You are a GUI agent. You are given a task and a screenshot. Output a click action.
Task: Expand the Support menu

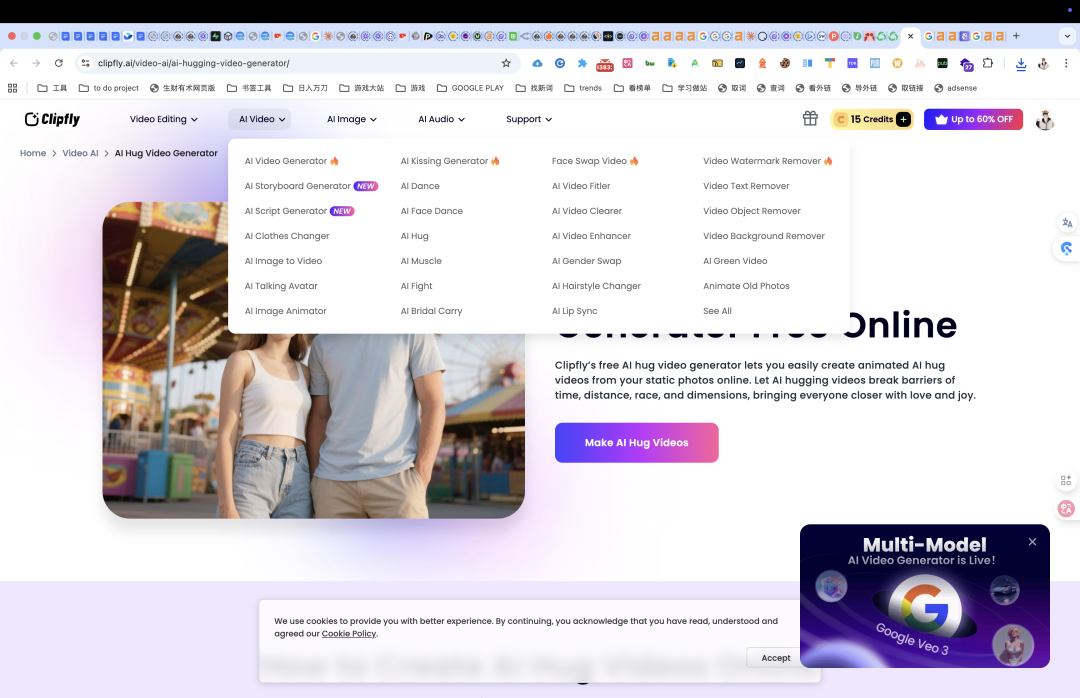click(529, 119)
